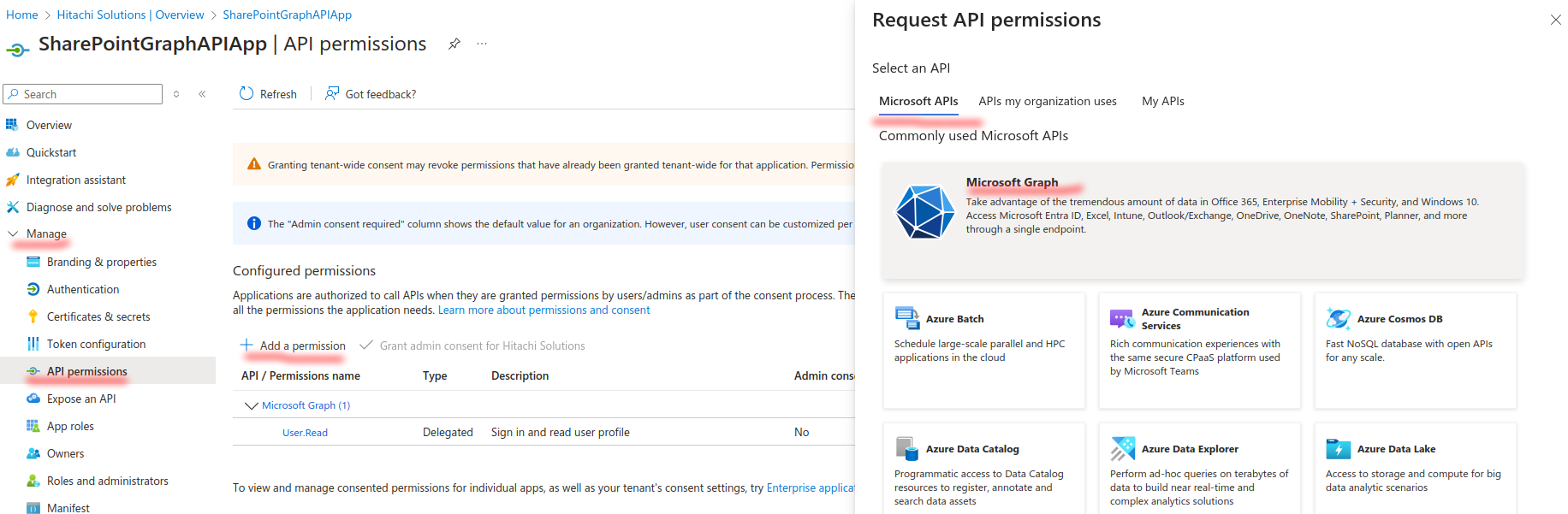Pin the page with the pin icon
The width and height of the screenshot is (1568, 514).
[x=454, y=44]
